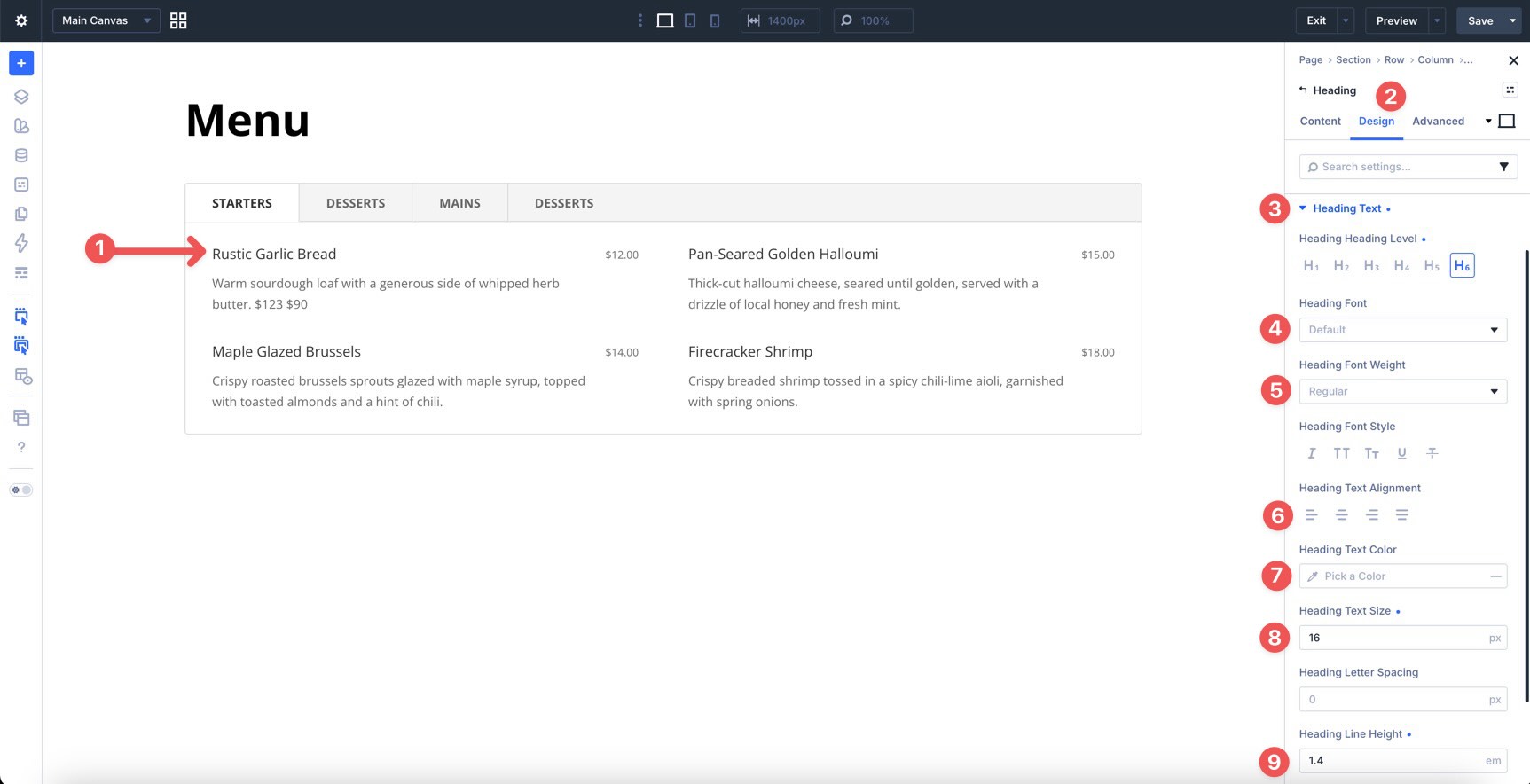
Task: Select H1 heading level
Action: [1311, 265]
